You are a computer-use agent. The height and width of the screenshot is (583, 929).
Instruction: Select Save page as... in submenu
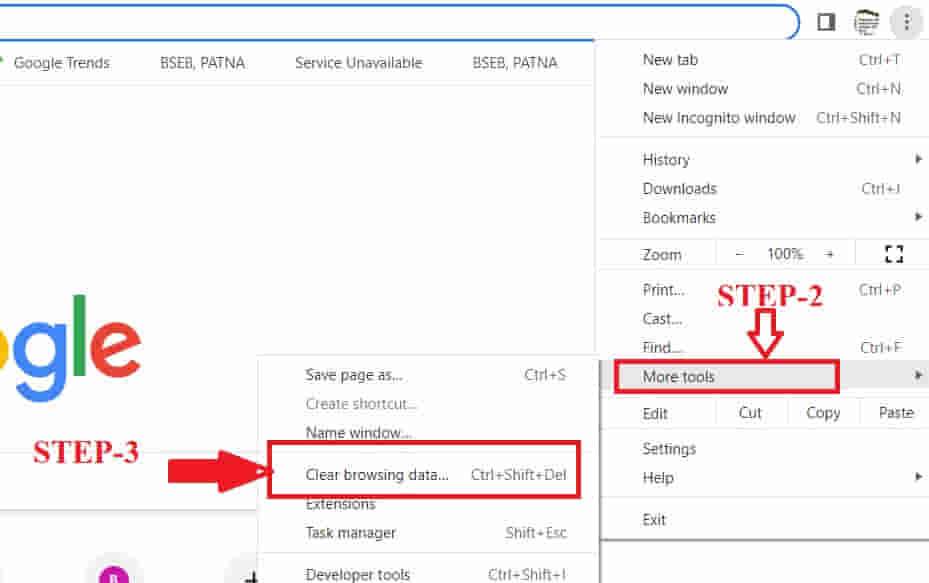(x=430, y=375)
